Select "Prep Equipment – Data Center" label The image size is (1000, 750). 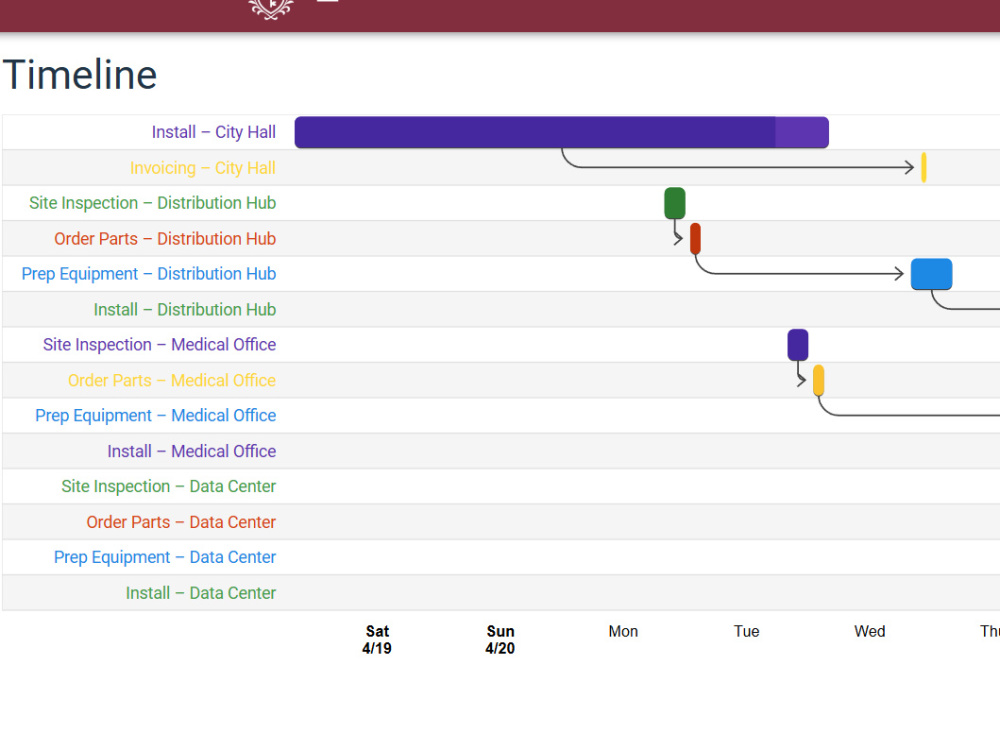tap(165, 557)
